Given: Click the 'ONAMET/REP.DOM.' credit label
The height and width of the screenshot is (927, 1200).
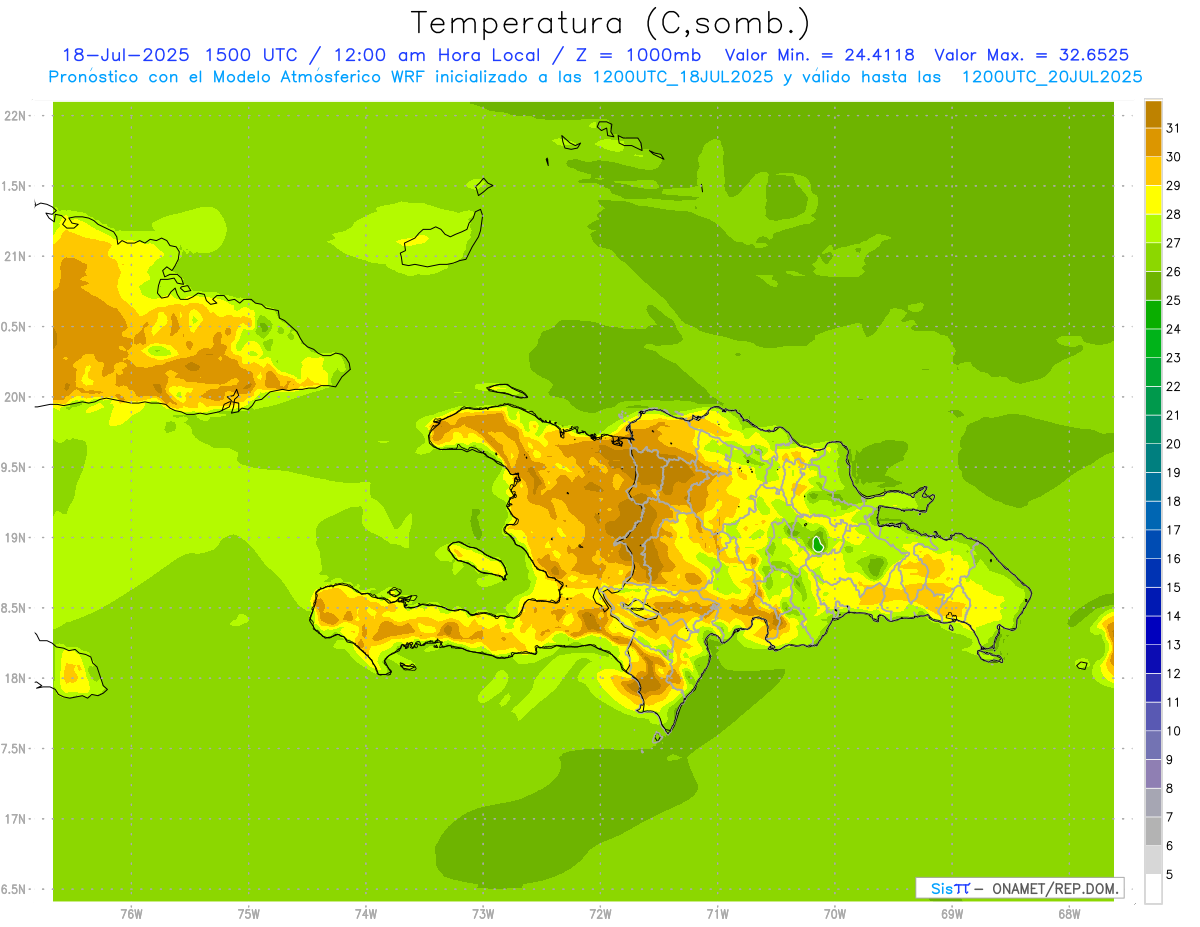Looking at the screenshot, I should coord(1055,888).
